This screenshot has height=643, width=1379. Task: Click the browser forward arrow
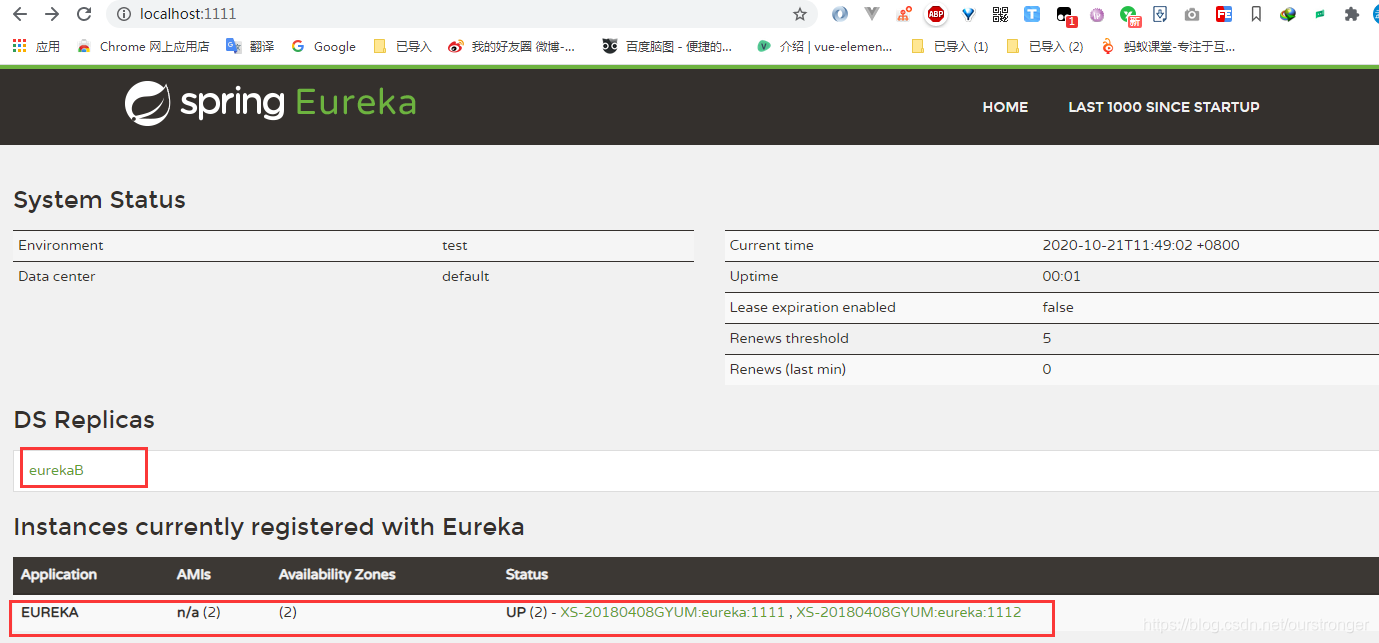point(52,14)
